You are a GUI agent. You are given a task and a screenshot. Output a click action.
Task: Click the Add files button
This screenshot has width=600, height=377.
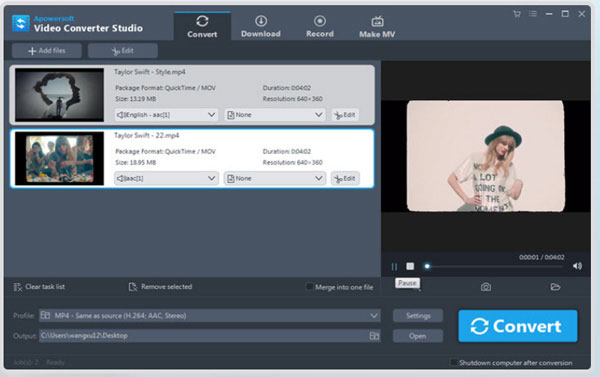click(47, 51)
